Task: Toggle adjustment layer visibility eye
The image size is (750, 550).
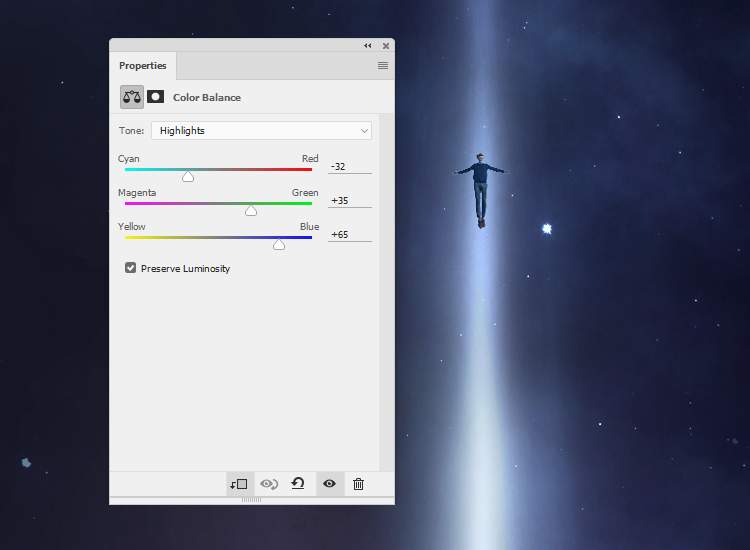Action: pyautogui.click(x=329, y=484)
